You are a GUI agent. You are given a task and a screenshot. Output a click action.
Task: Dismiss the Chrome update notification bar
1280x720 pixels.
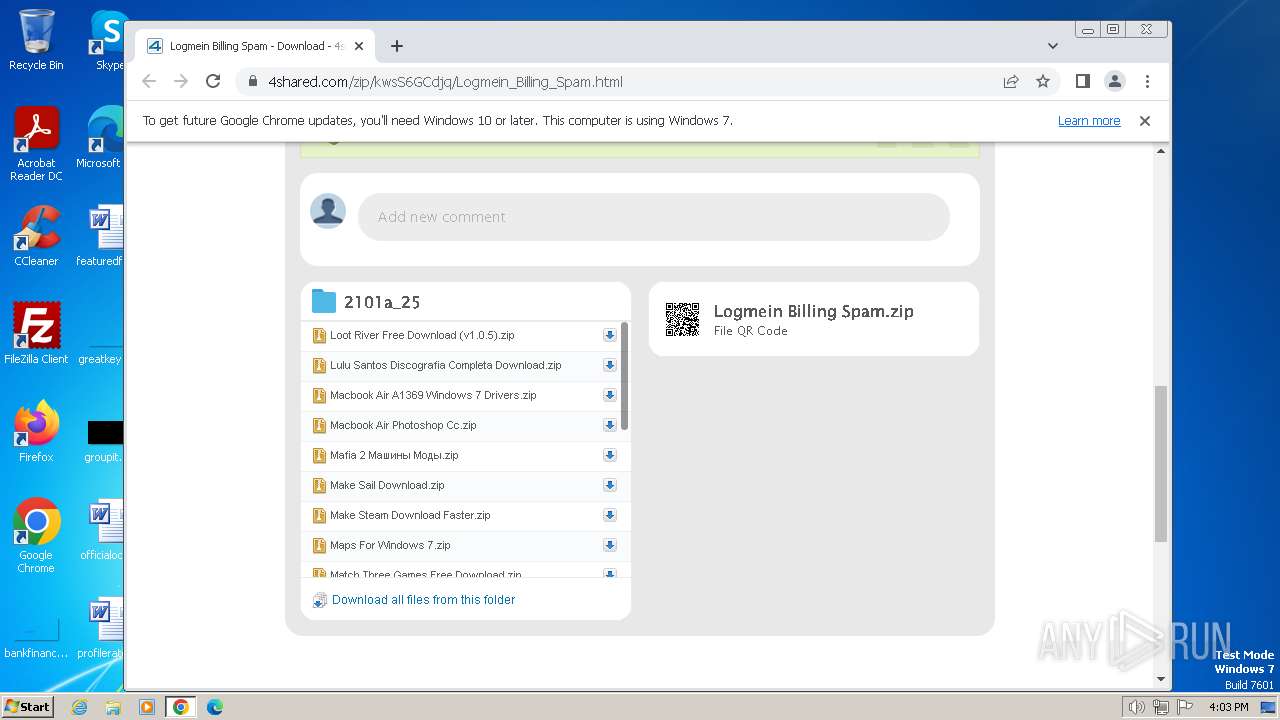point(1145,121)
